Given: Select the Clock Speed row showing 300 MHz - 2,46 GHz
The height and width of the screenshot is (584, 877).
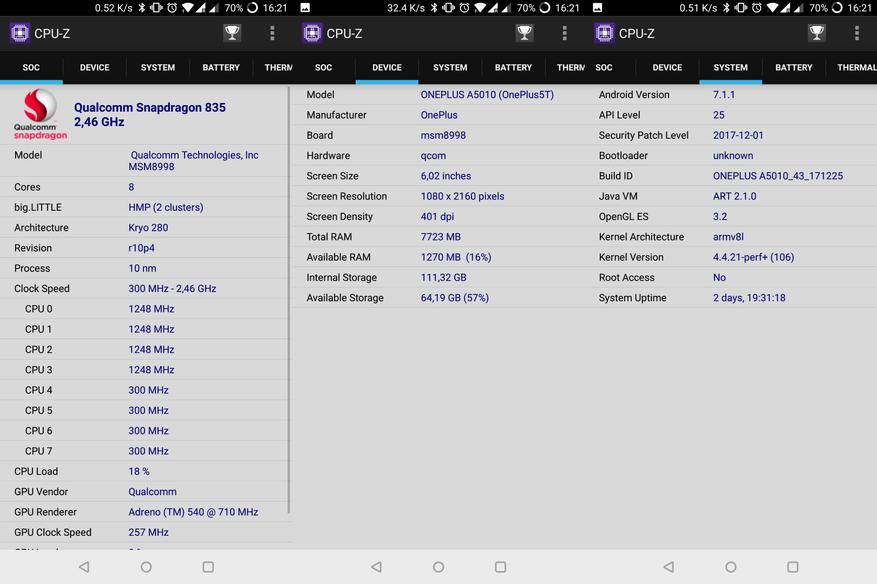Looking at the screenshot, I should pyautogui.click(x=145, y=288).
